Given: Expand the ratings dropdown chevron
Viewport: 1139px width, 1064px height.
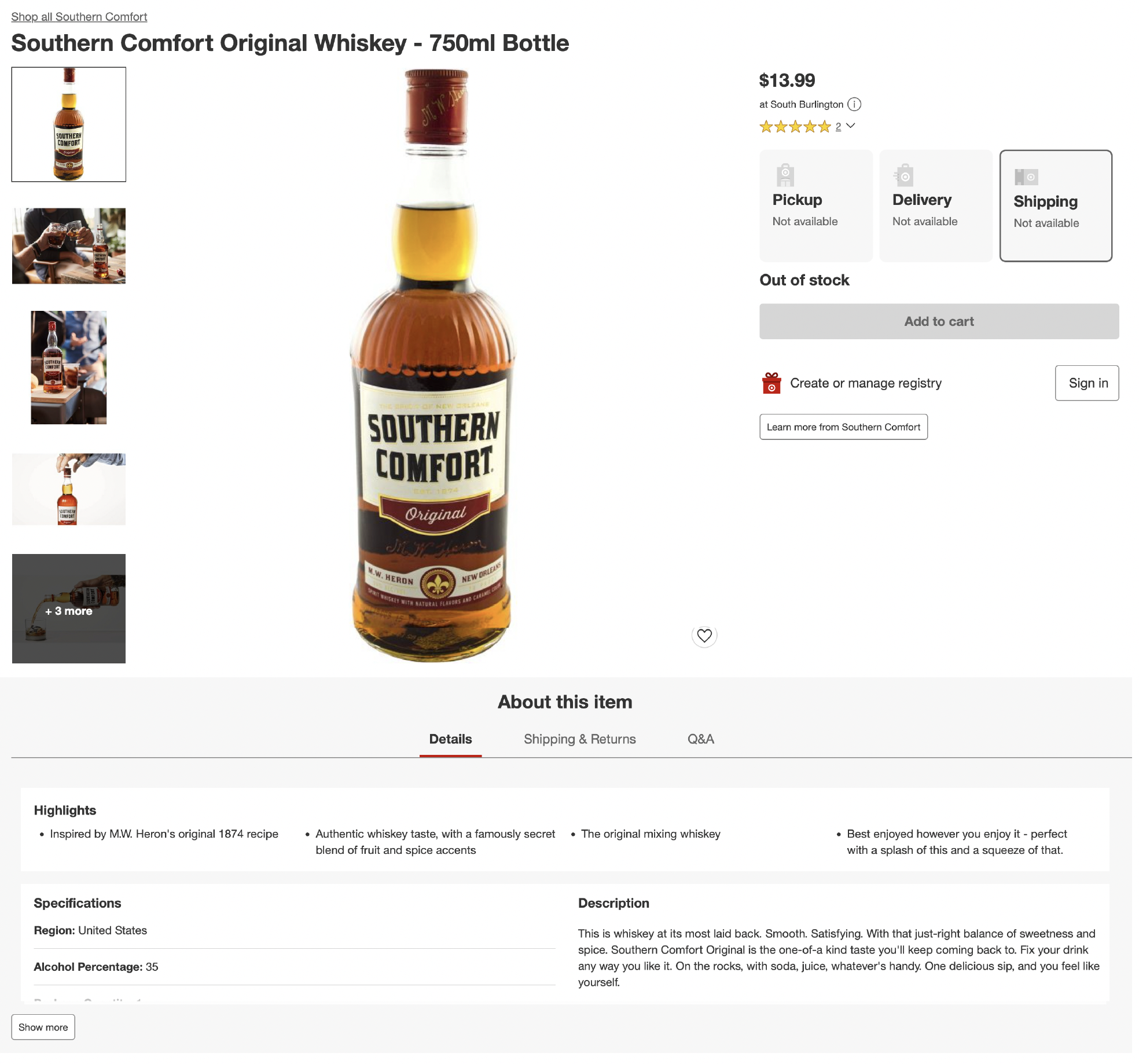Looking at the screenshot, I should [x=850, y=126].
